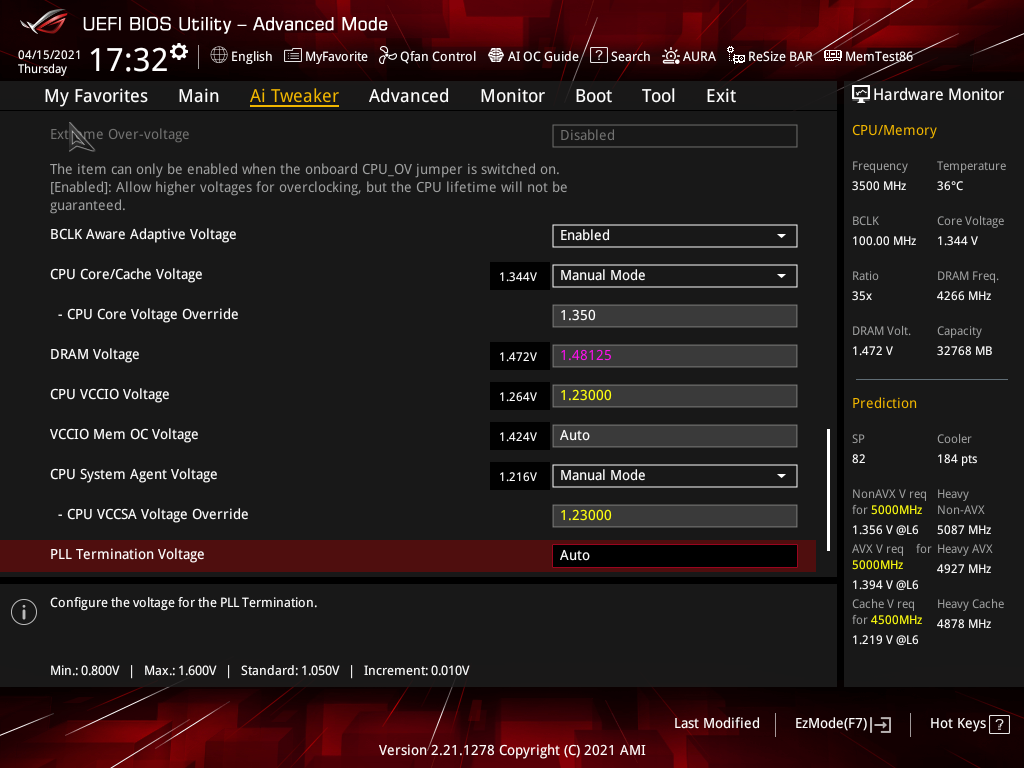
Task: Click the EzMode exit arrow icon
Action: click(882, 724)
